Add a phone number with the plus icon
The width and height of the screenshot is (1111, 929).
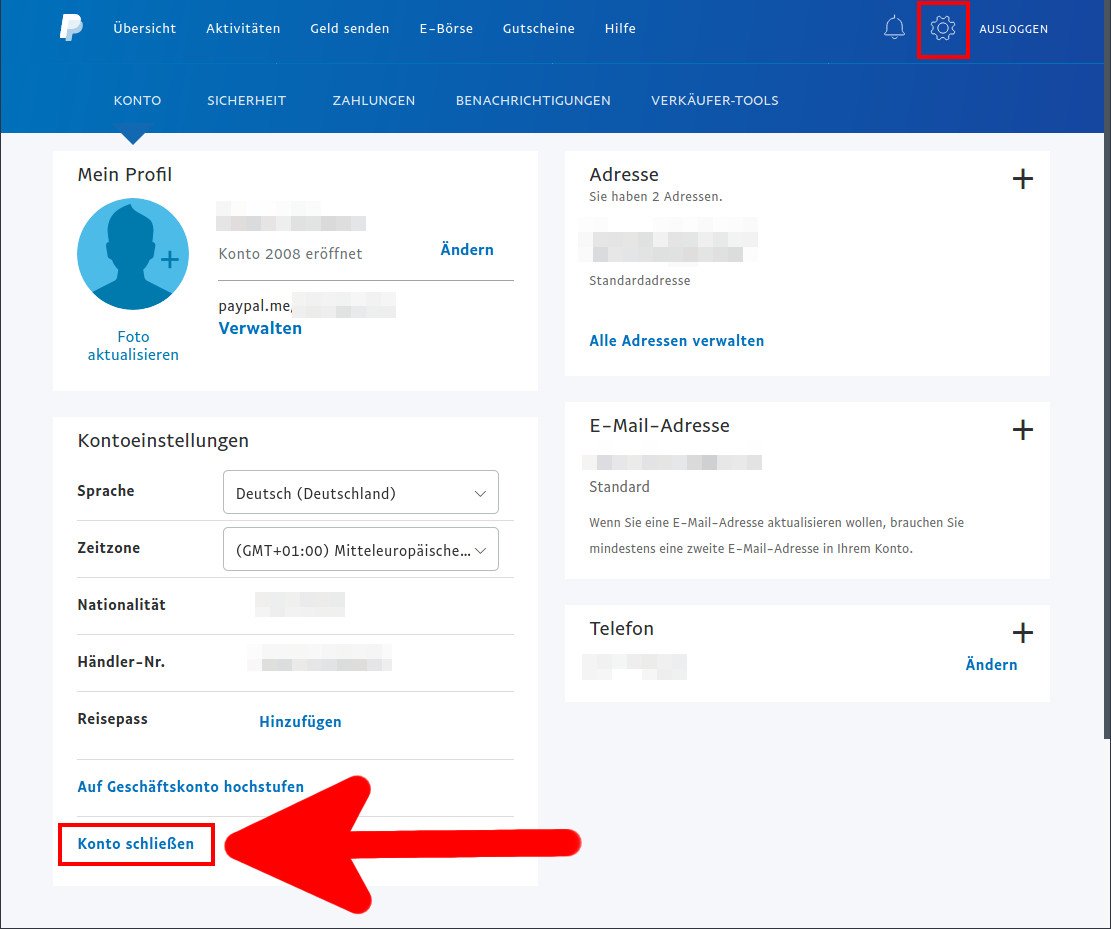(x=1023, y=632)
